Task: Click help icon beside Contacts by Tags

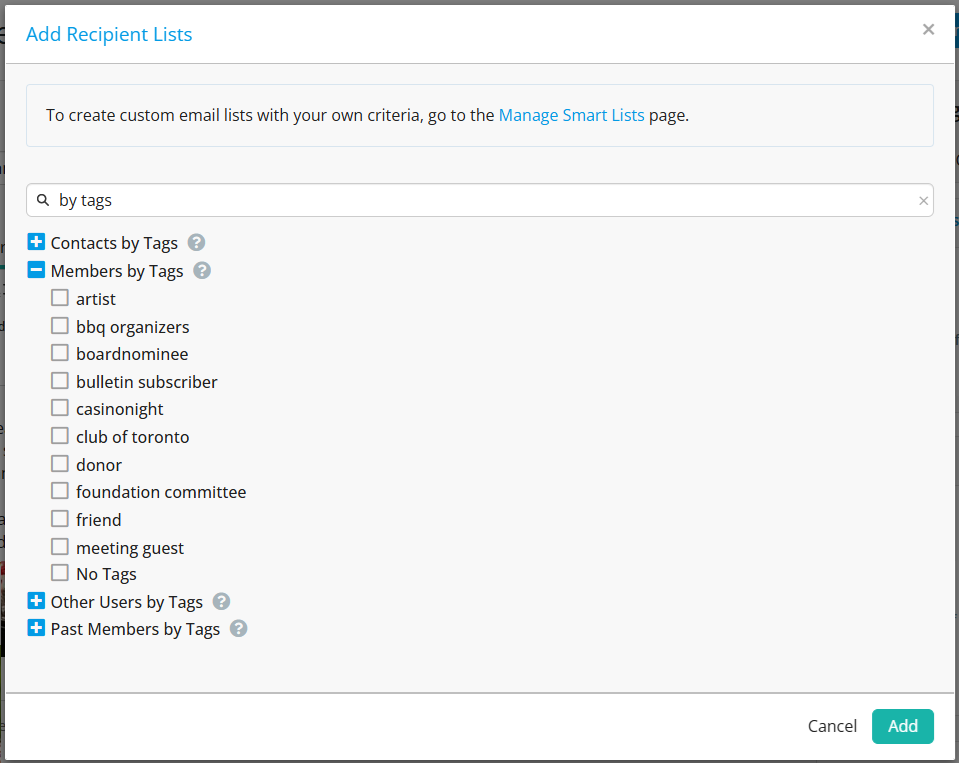Action: [196, 243]
